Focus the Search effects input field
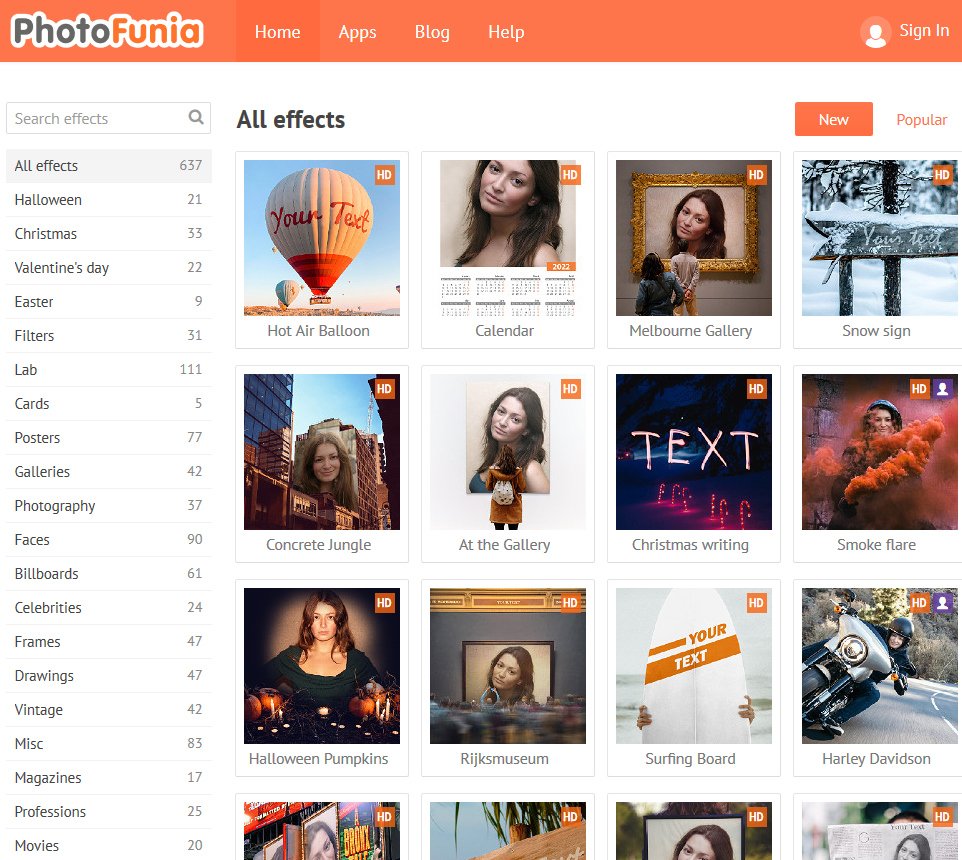 click(95, 118)
